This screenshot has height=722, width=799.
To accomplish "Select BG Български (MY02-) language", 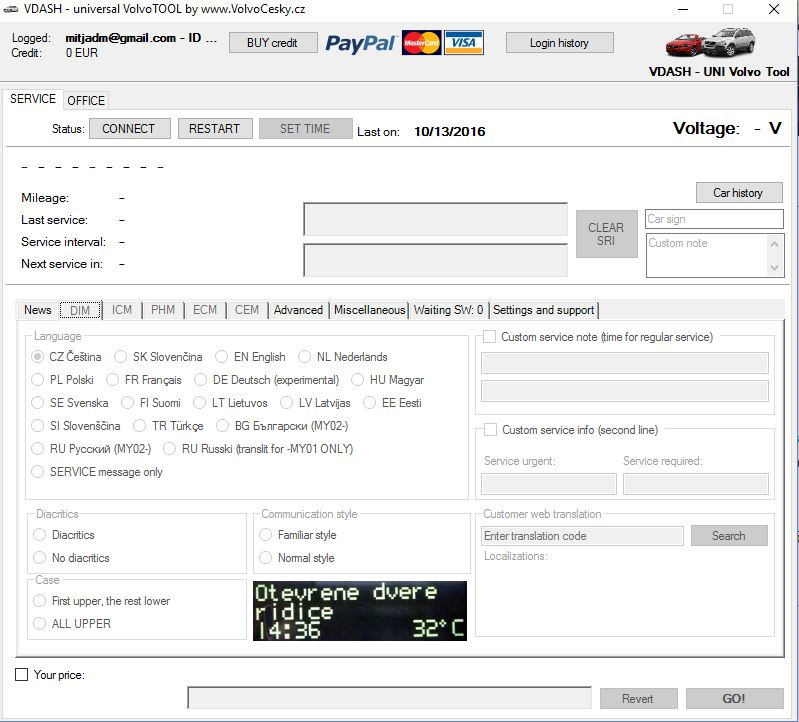I will tap(282, 425).
